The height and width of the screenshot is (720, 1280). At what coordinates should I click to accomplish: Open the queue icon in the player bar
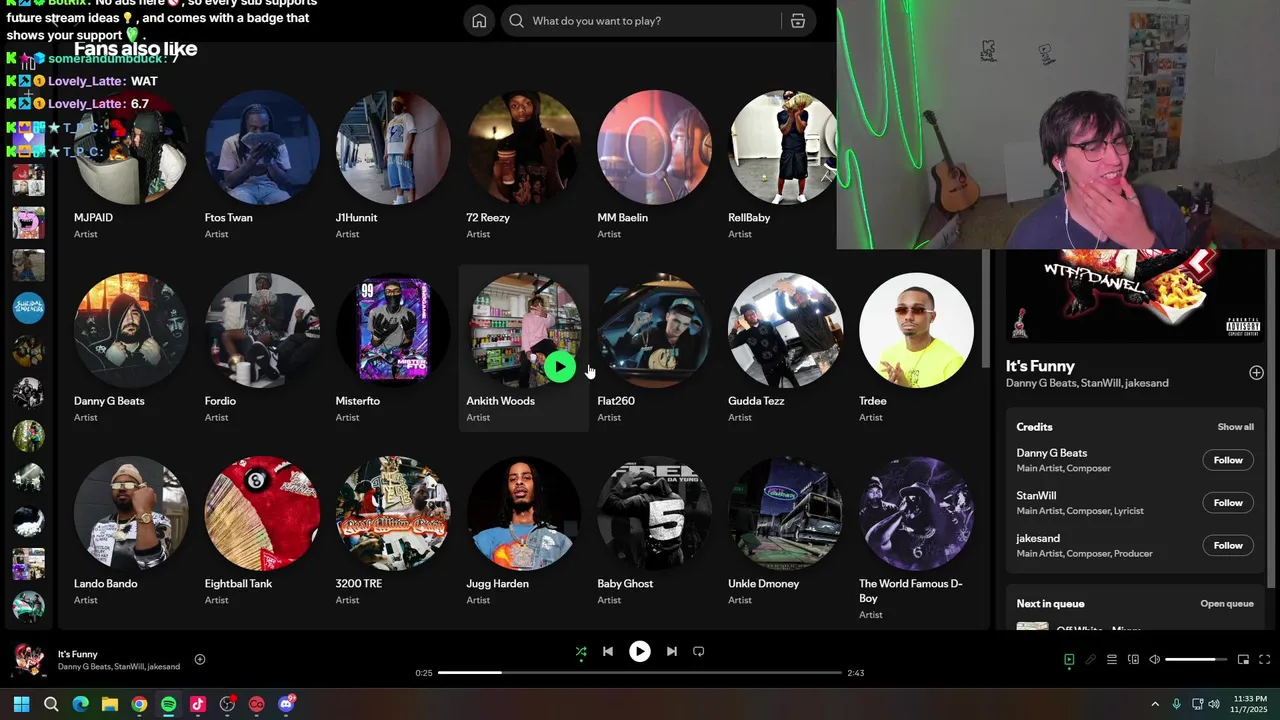(1111, 659)
